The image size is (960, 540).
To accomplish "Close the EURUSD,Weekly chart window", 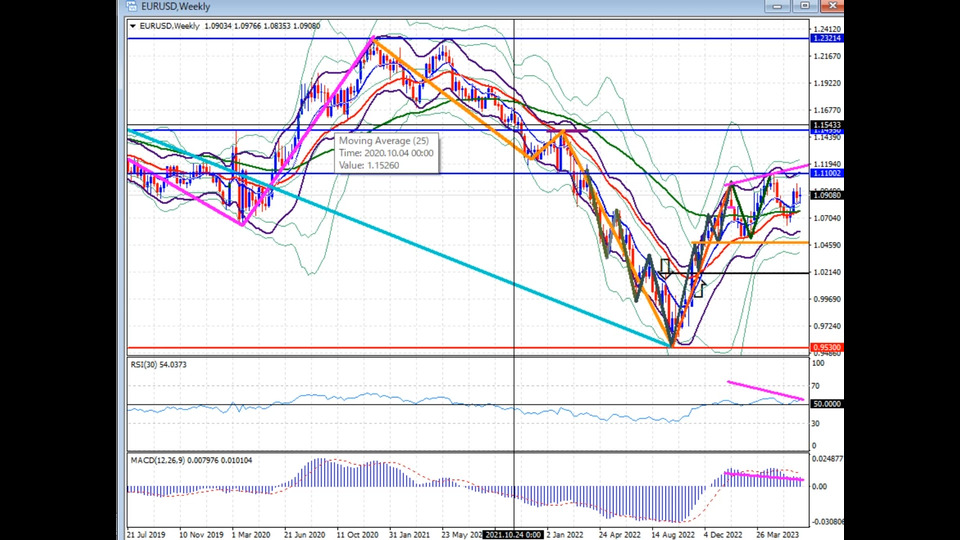I will tap(832, 6).
